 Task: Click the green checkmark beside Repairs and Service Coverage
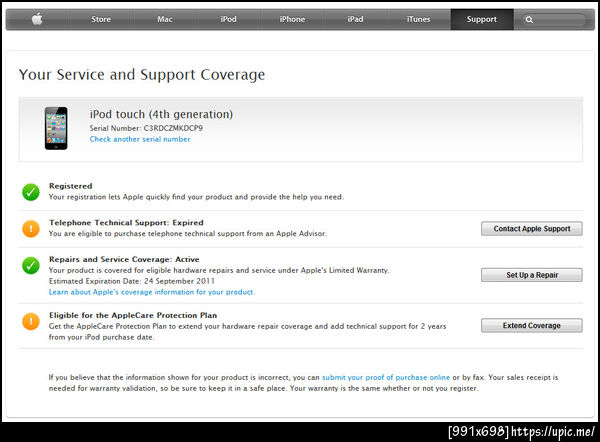31,265
